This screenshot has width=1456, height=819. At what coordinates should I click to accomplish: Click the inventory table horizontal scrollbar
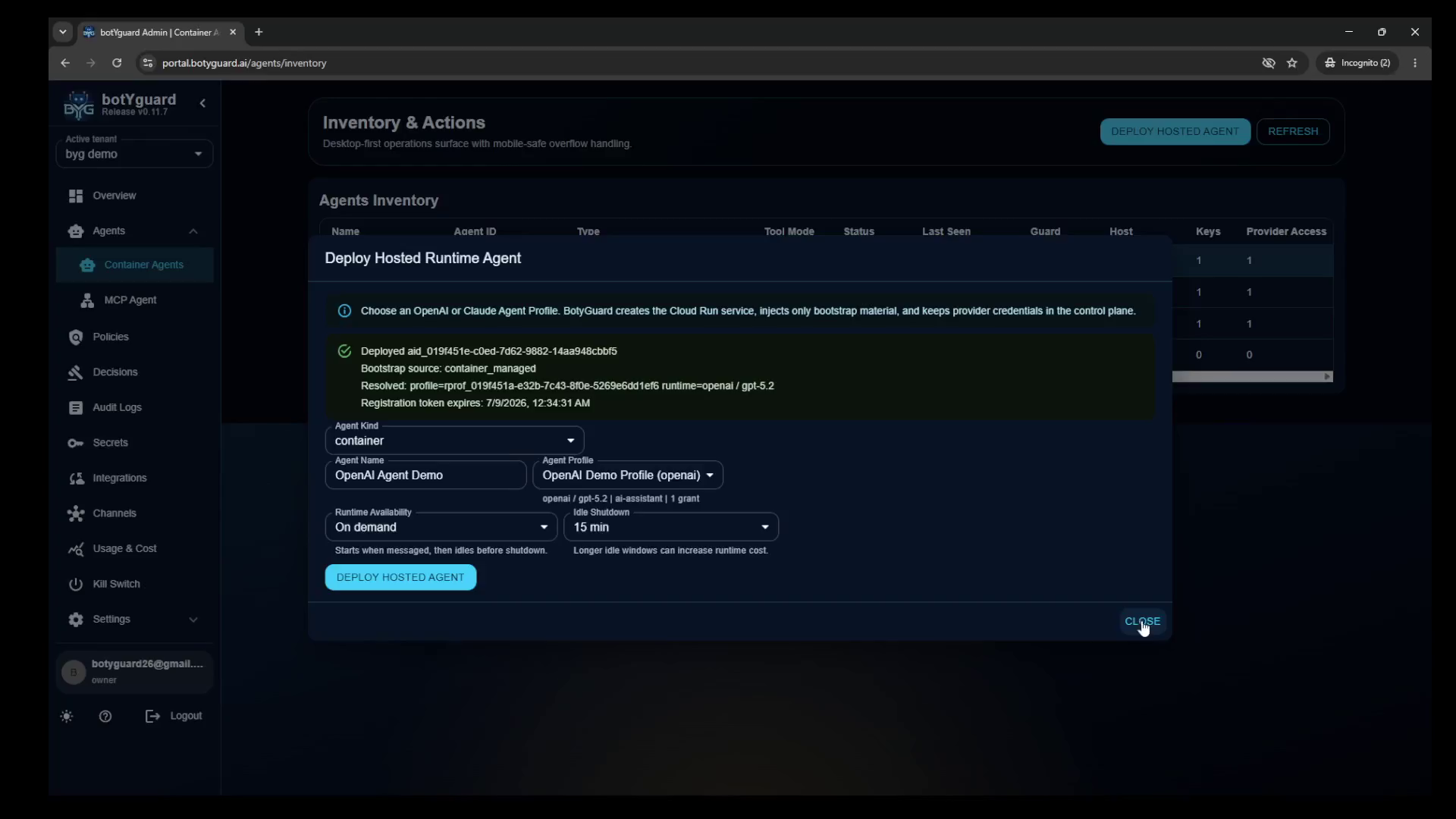click(1248, 377)
